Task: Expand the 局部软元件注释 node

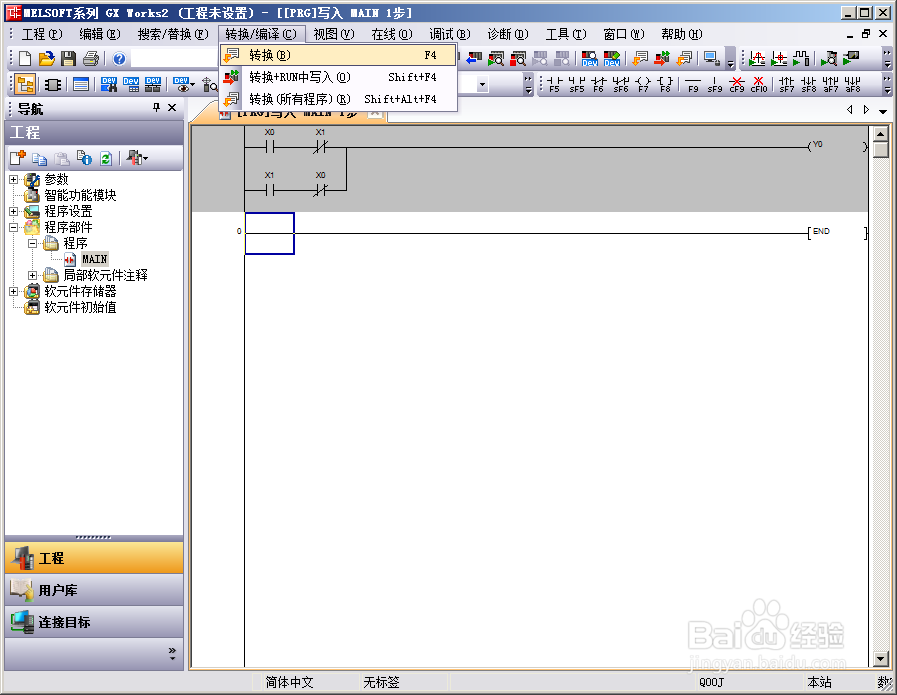Action: click(x=33, y=276)
